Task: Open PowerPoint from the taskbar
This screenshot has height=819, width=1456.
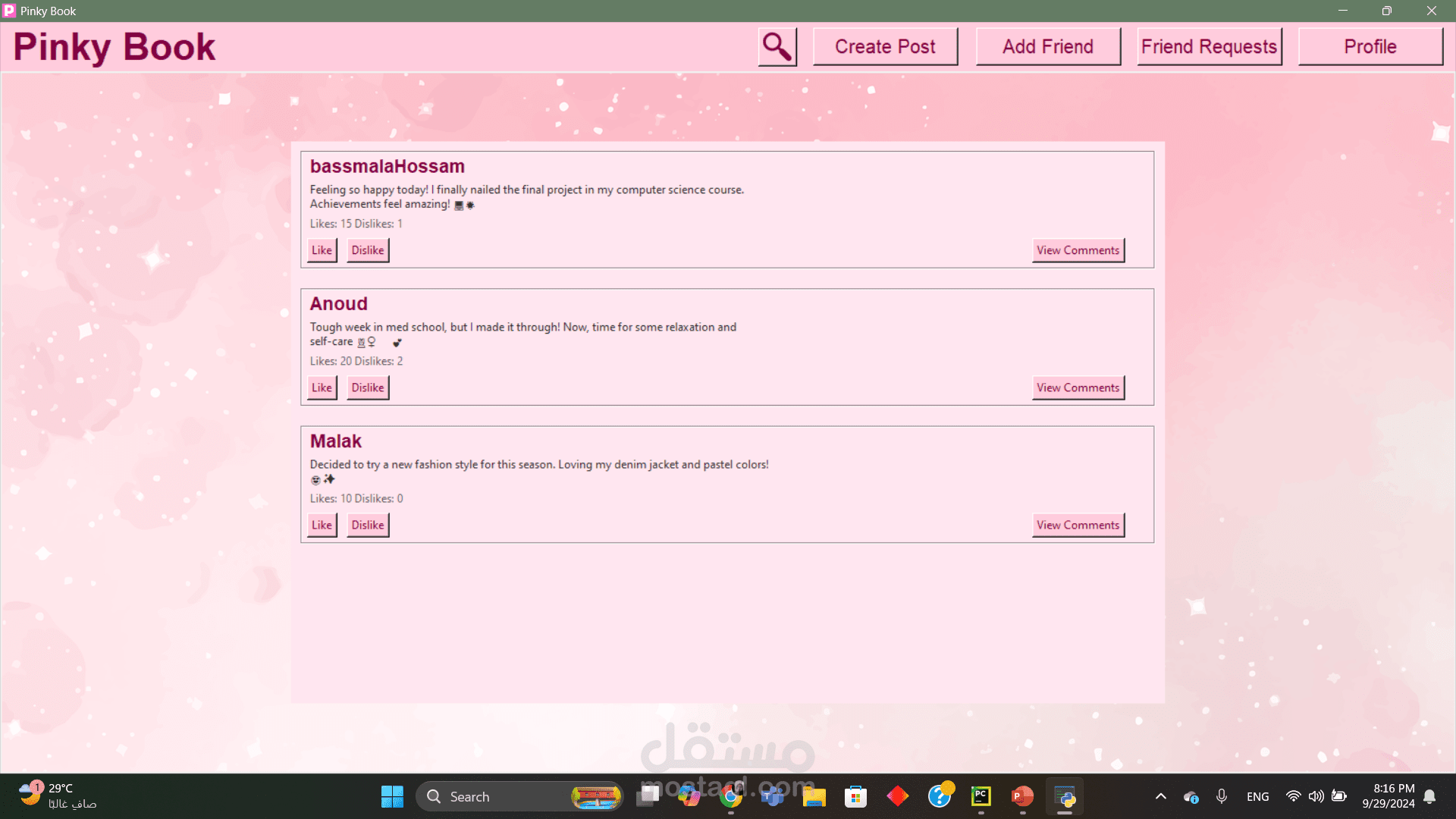Action: [x=1021, y=796]
